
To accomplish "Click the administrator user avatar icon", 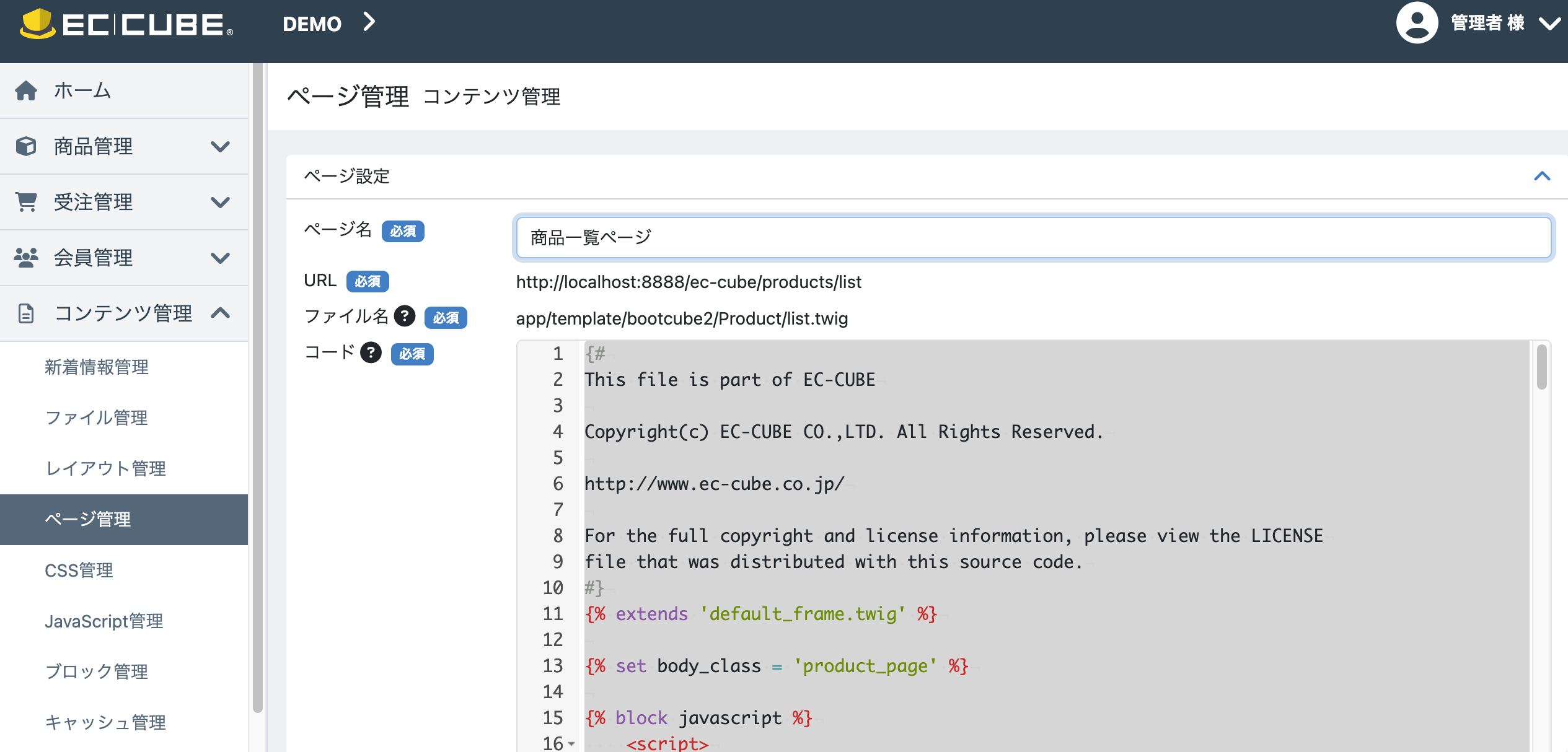I will click(x=1417, y=23).
